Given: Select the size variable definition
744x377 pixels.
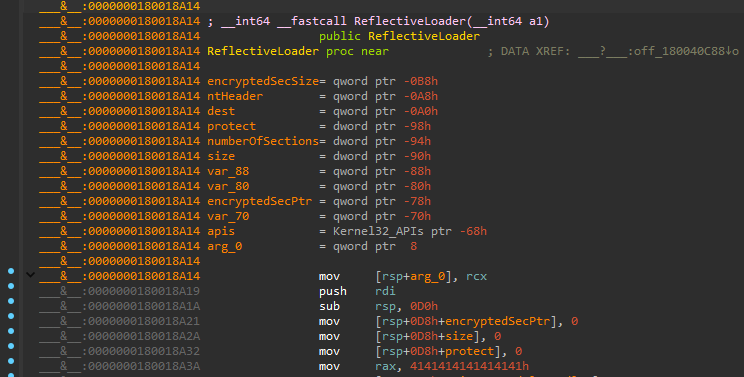Looking at the screenshot, I should [221, 156].
